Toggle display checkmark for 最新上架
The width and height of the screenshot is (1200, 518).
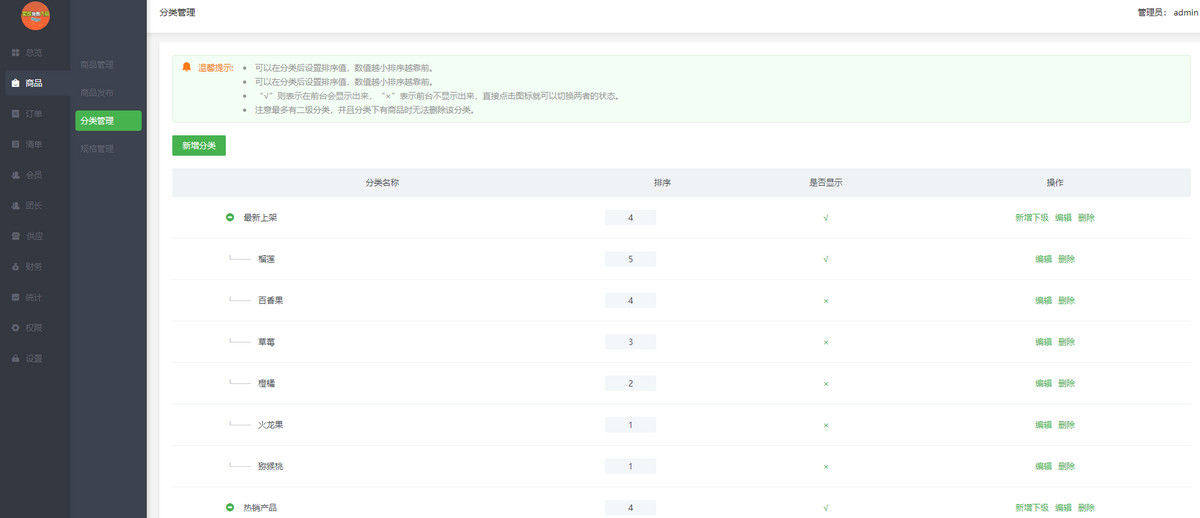[825, 218]
